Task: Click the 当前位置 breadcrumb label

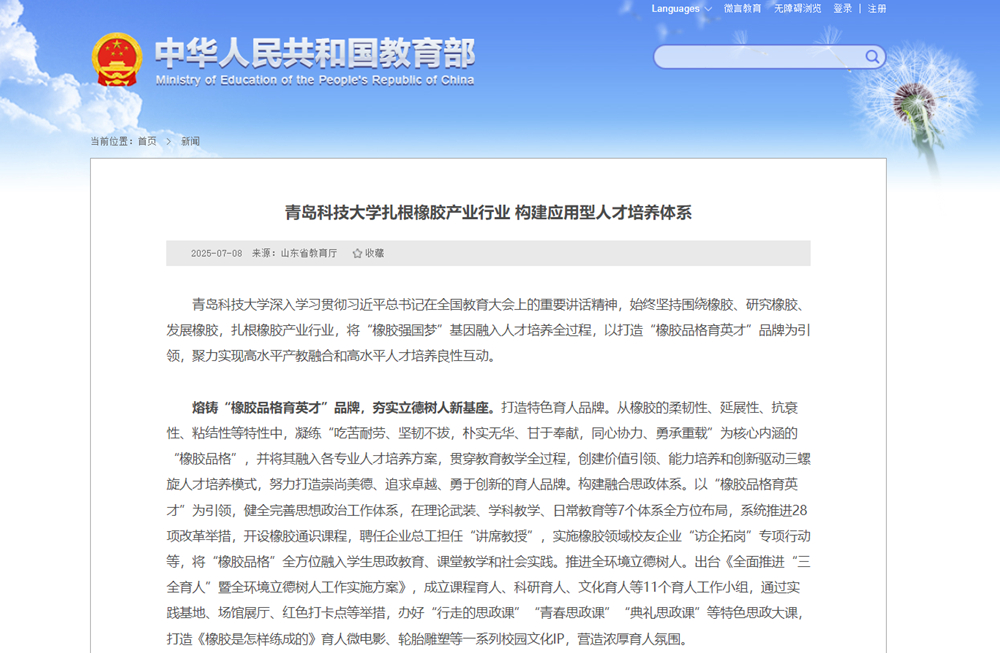Action: click(112, 141)
